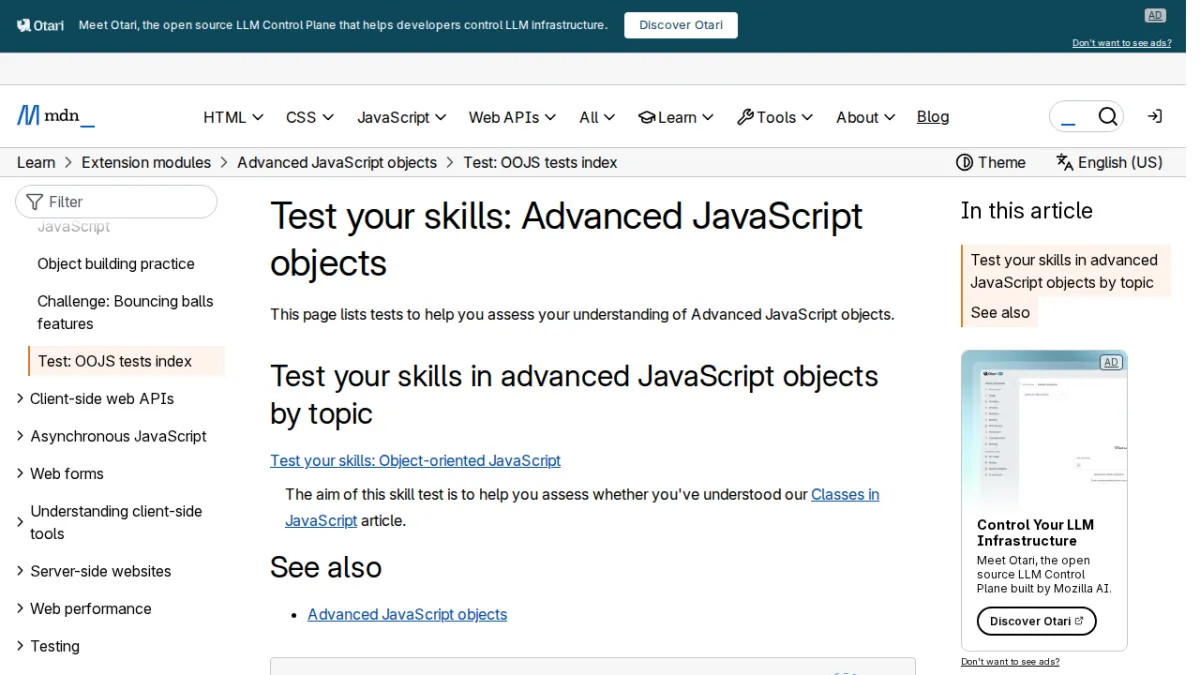
Task: Click the Learn breadcrumb link
Action: [x=36, y=162]
